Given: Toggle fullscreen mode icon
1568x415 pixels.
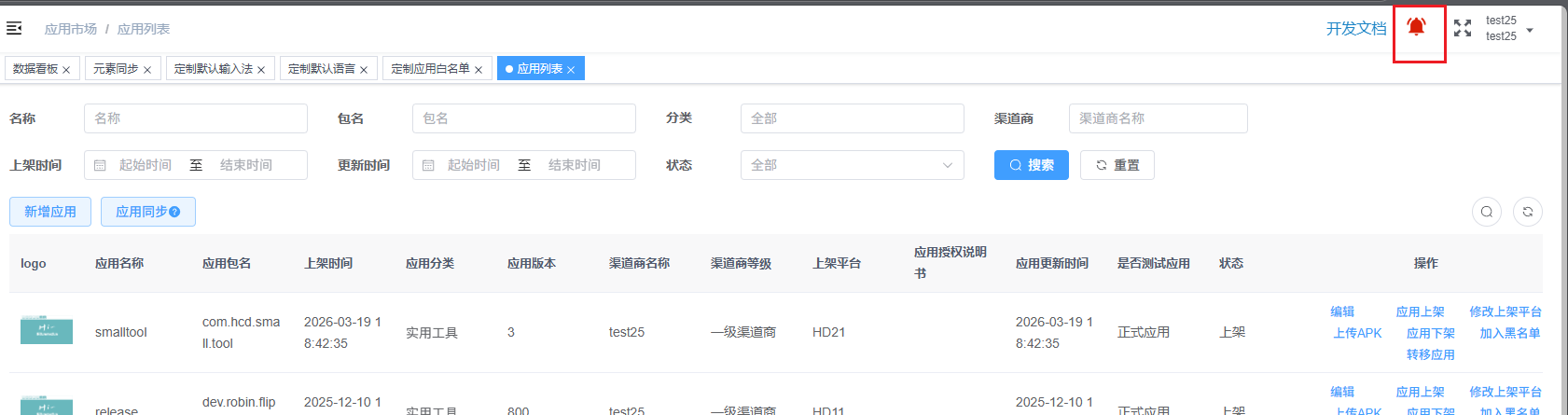Looking at the screenshot, I should (1463, 28).
